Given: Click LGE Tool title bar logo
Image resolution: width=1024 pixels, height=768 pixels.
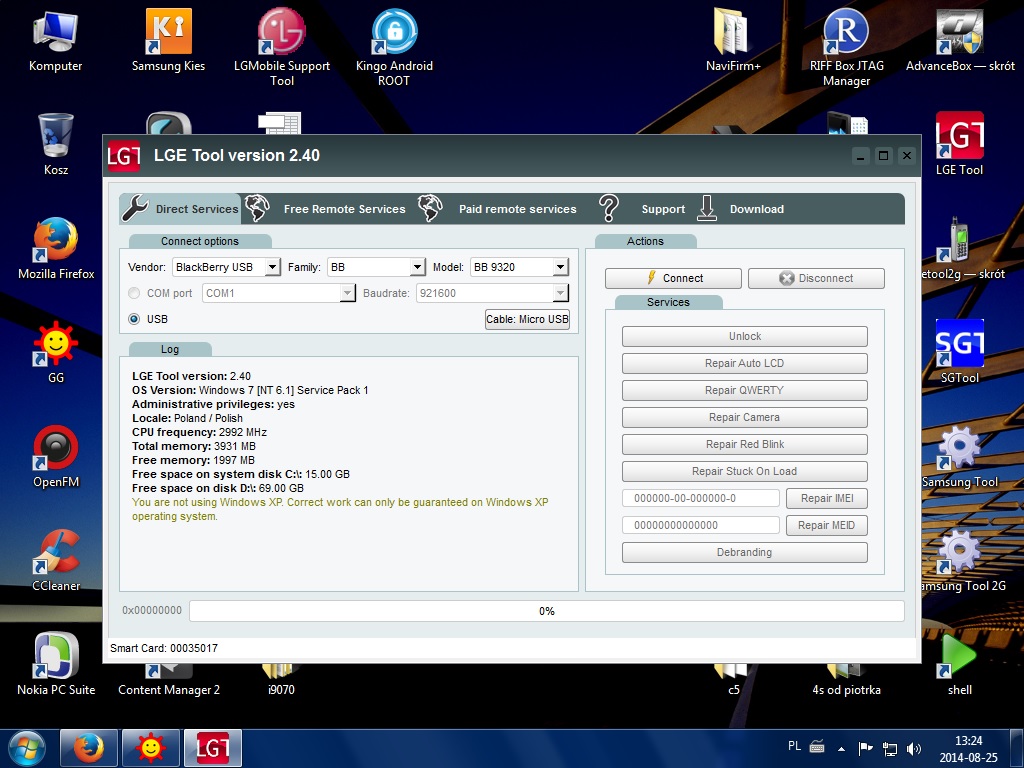Looking at the screenshot, I should coord(124,155).
